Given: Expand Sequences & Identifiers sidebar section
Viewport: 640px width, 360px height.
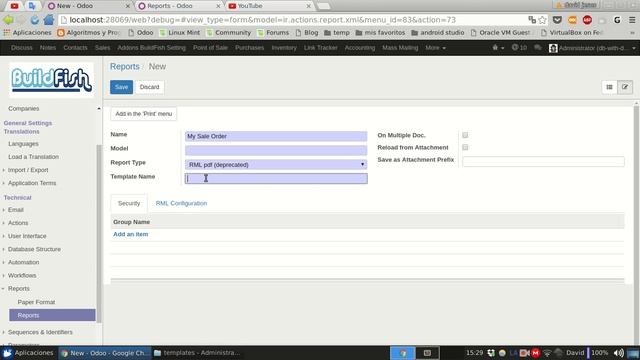Looking at the screenshot, I should [x=40, y=332].
